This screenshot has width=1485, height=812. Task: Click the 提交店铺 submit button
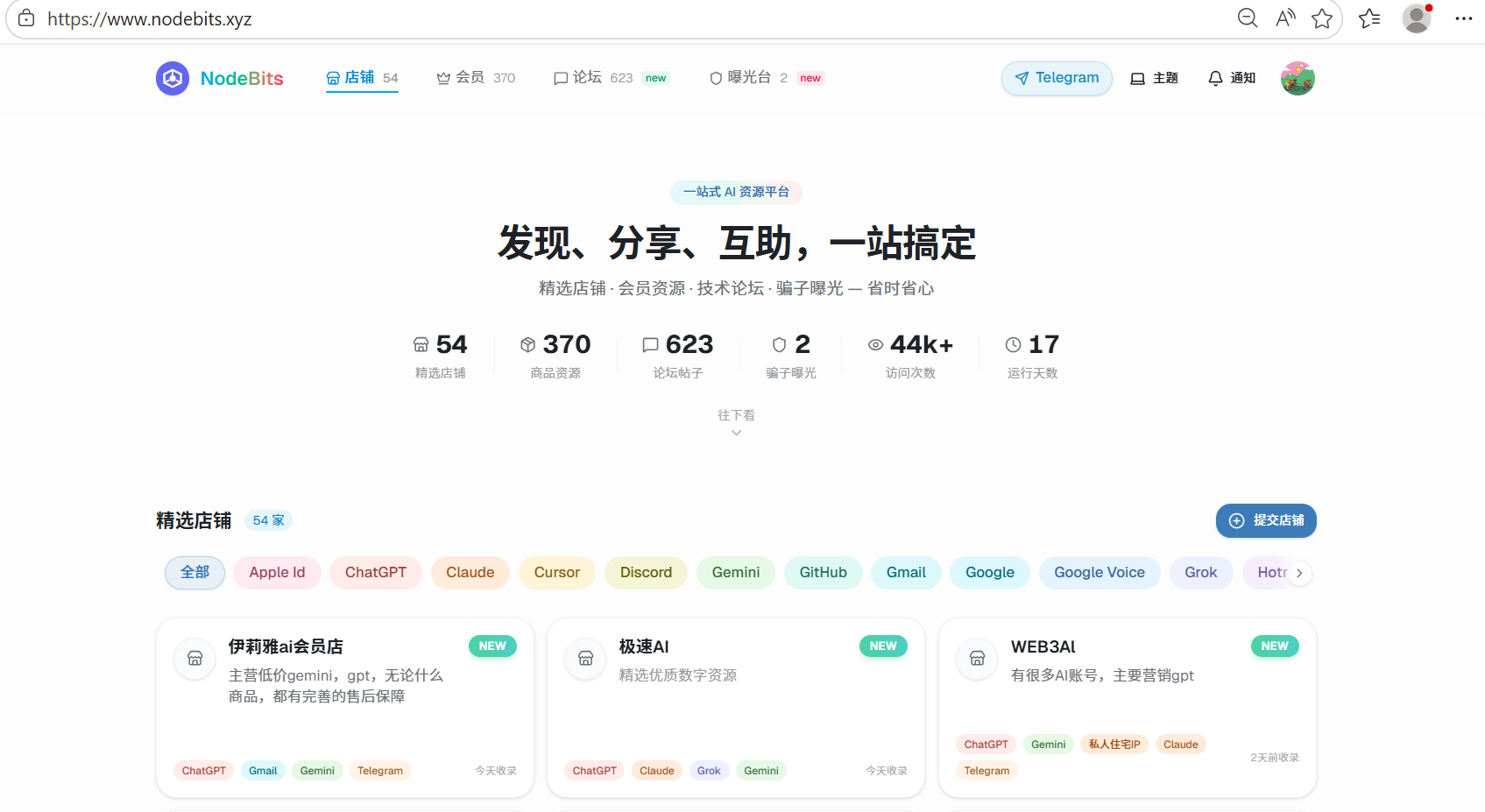(x=1266, y=520)
